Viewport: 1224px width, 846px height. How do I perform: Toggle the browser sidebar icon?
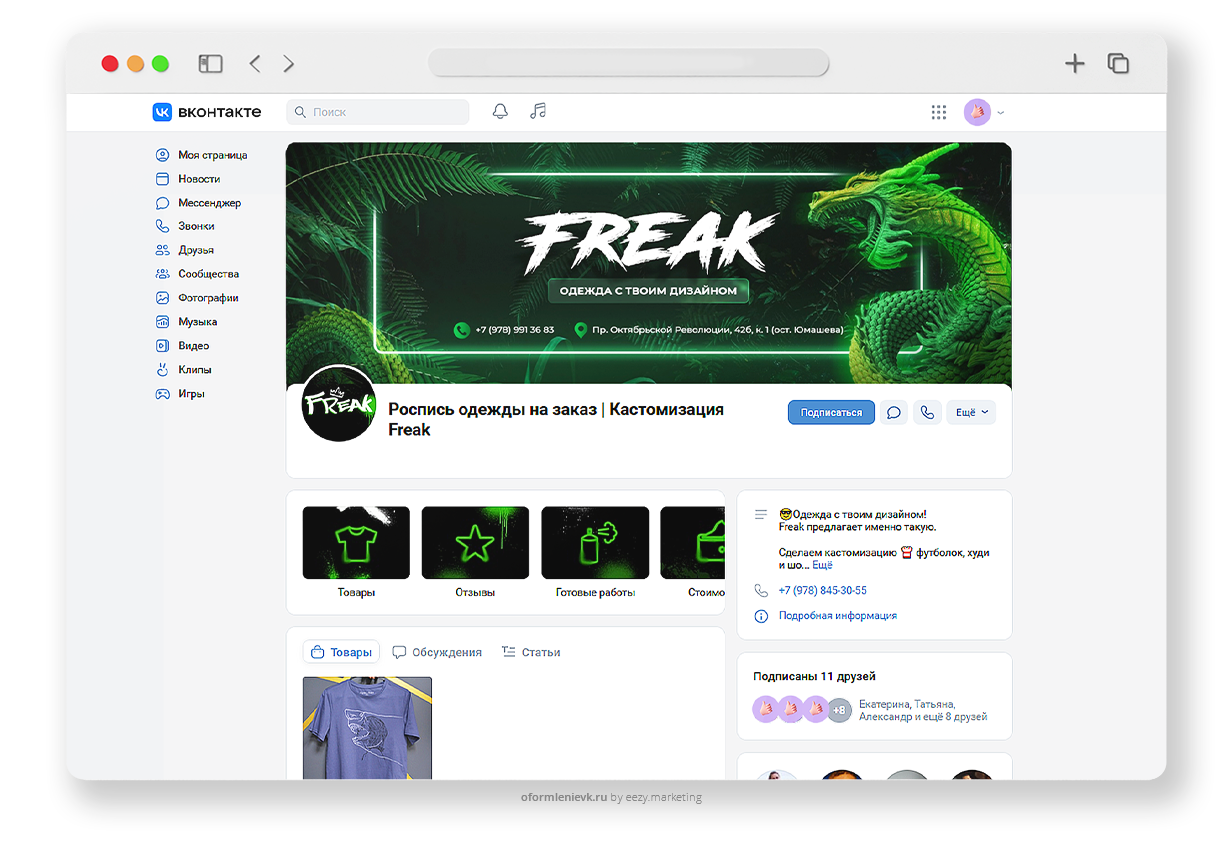[x=210, y=64]
